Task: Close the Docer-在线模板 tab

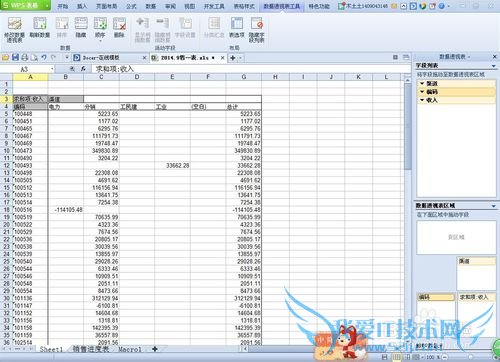Action: click(144, 58)
